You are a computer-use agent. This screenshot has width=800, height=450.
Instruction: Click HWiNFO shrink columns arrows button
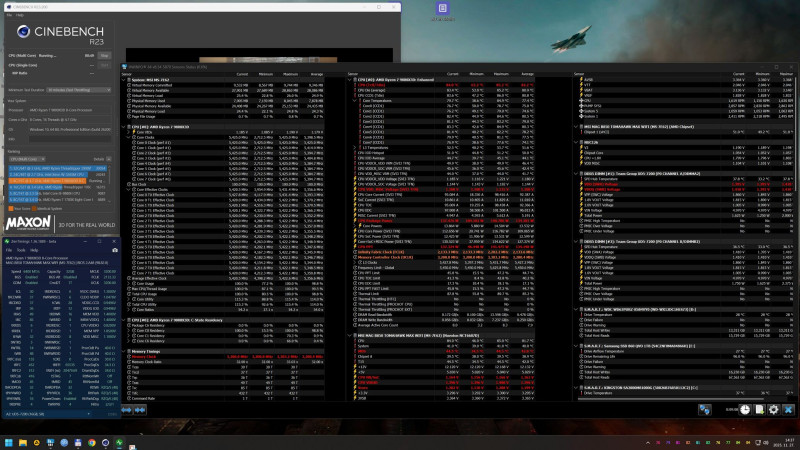click(x=140, y=409)
